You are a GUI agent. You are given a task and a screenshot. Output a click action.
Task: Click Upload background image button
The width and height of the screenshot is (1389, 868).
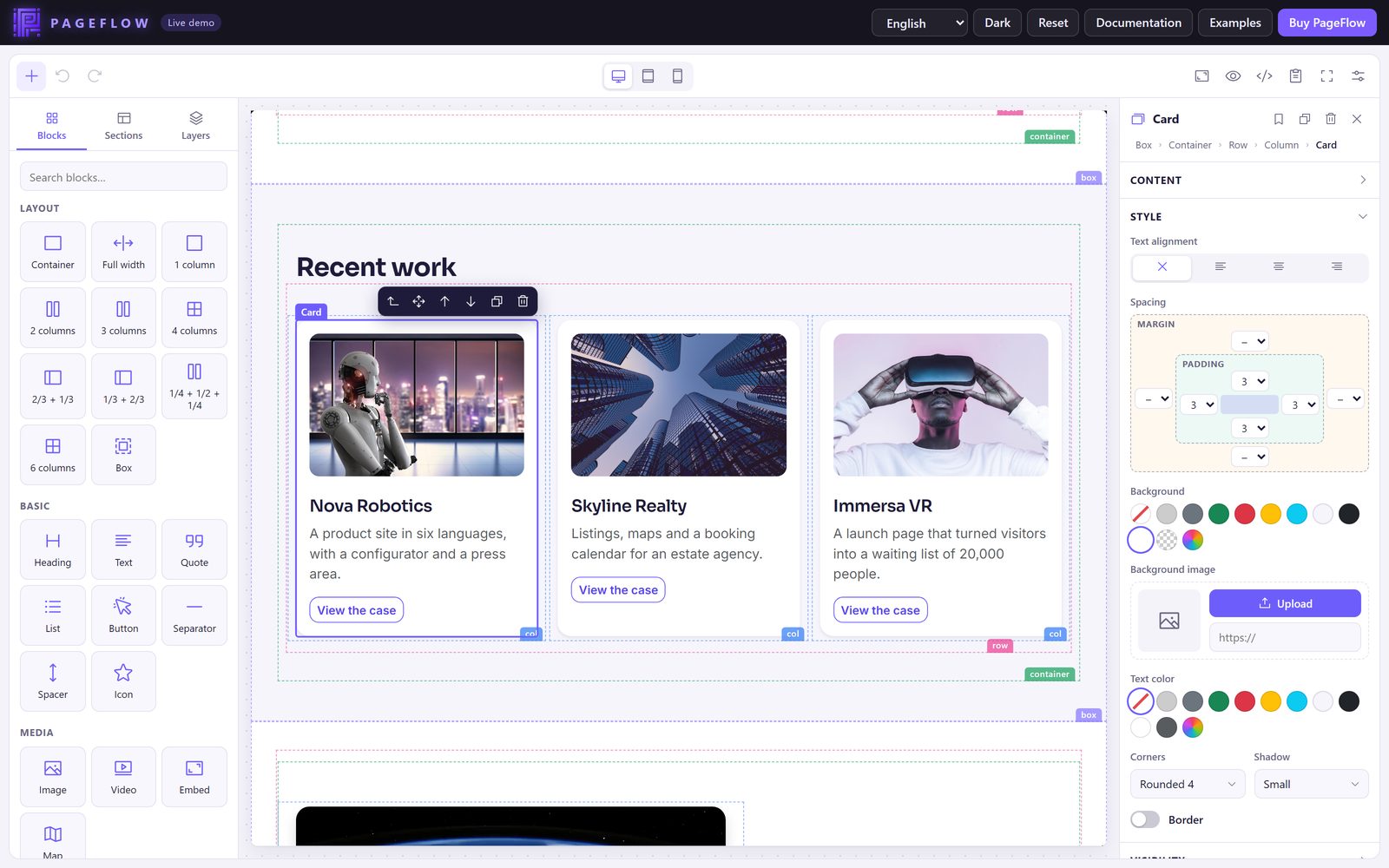point(1285,603)
